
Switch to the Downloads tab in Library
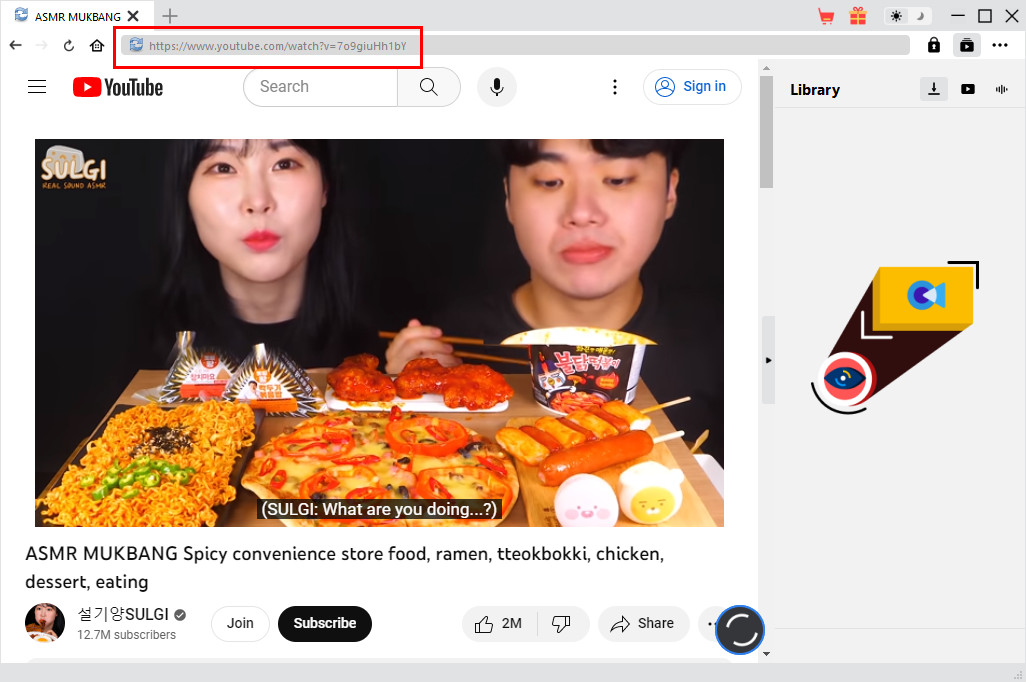(x=933, y=89)
